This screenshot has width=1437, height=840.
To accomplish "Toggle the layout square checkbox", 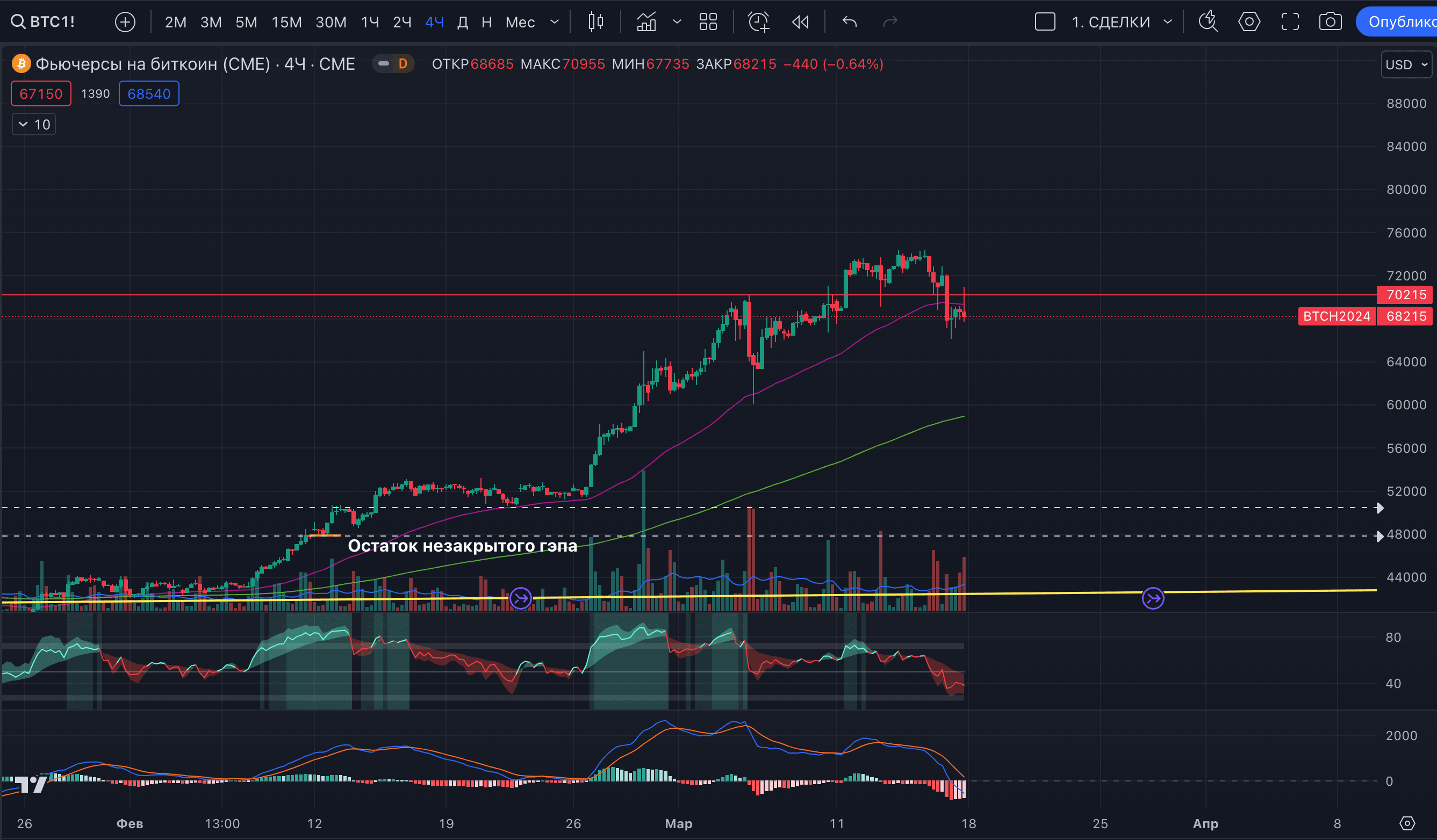I will 1045,21.
